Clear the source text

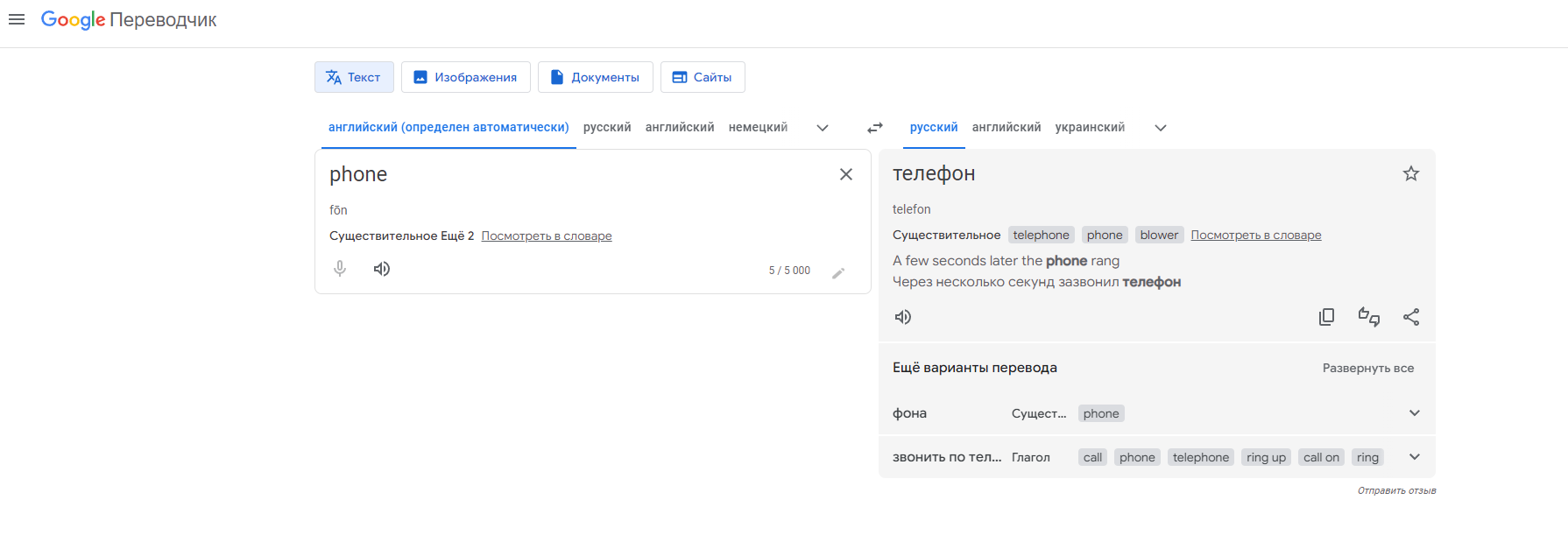846,174
